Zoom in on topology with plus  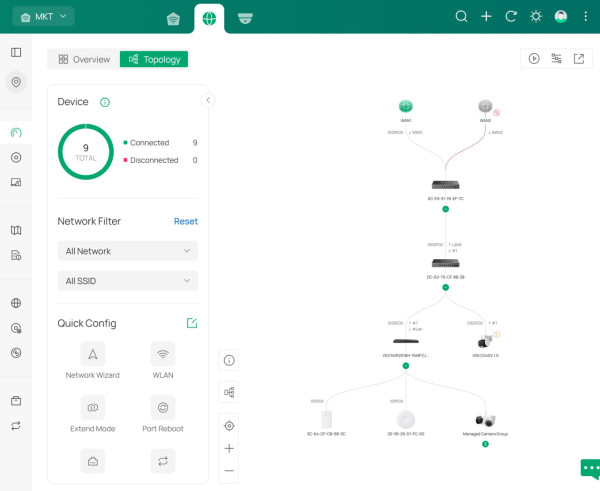(x=229, y=449)
